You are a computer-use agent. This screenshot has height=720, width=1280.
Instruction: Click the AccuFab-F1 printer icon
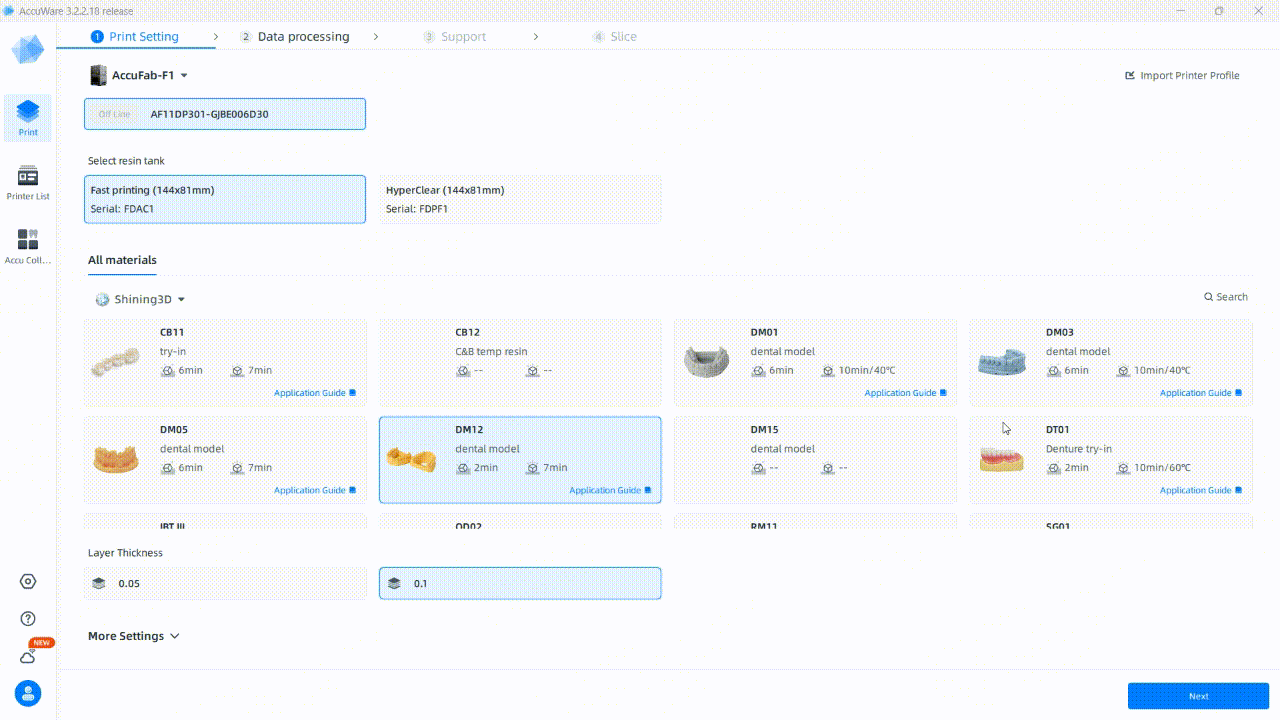pyautogui.click(x=98, y=75)
